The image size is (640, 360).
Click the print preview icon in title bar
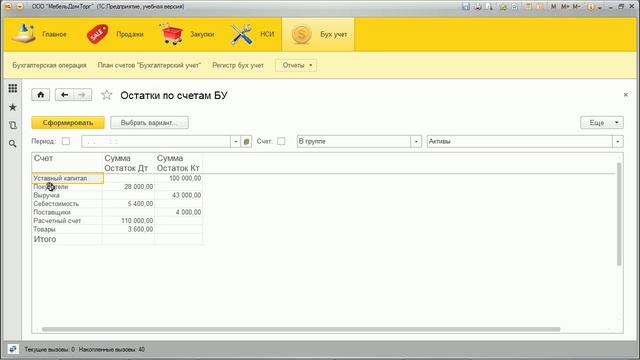489,7
